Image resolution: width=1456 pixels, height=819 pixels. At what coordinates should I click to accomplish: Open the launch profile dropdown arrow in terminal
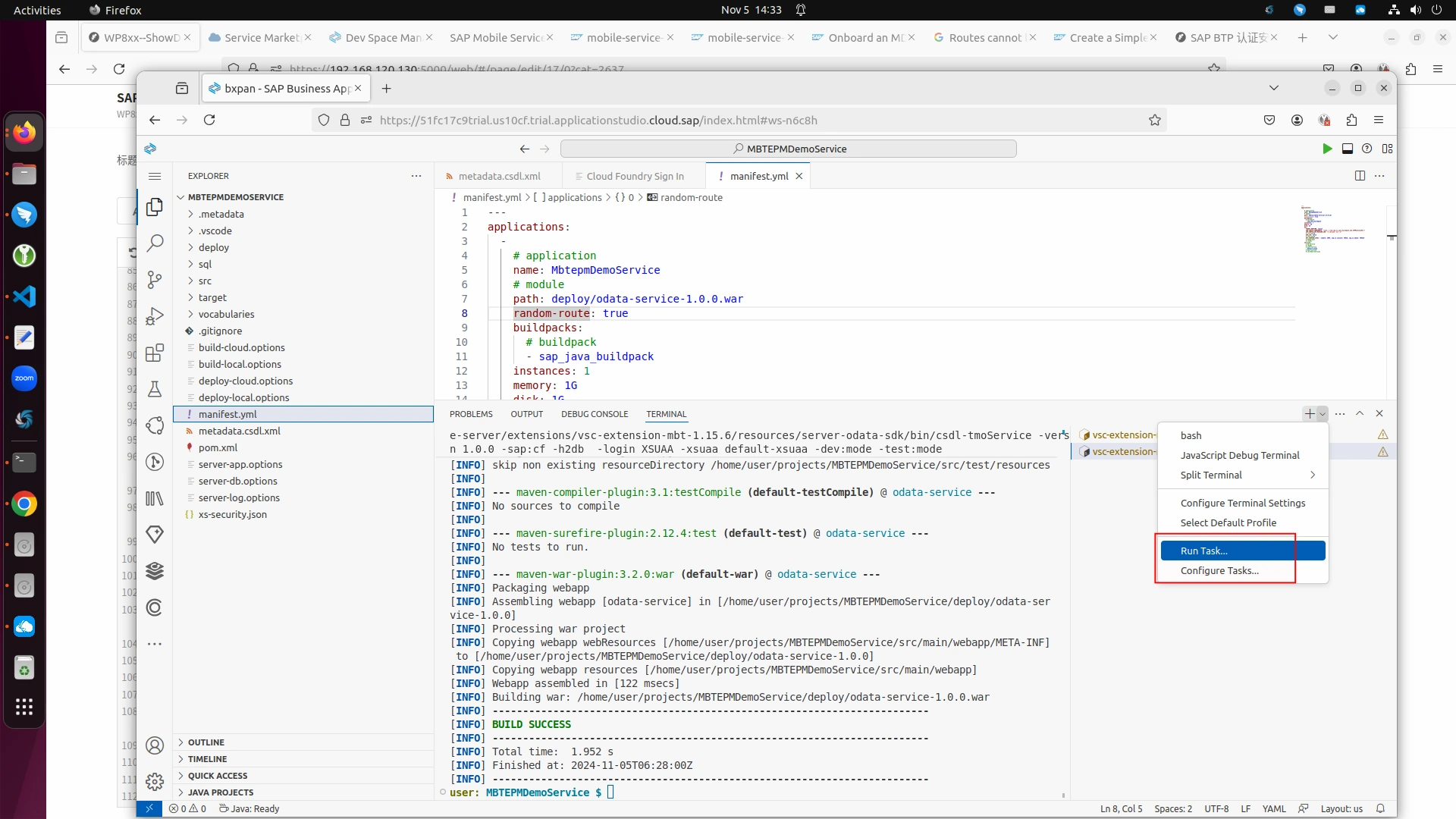1323,413
